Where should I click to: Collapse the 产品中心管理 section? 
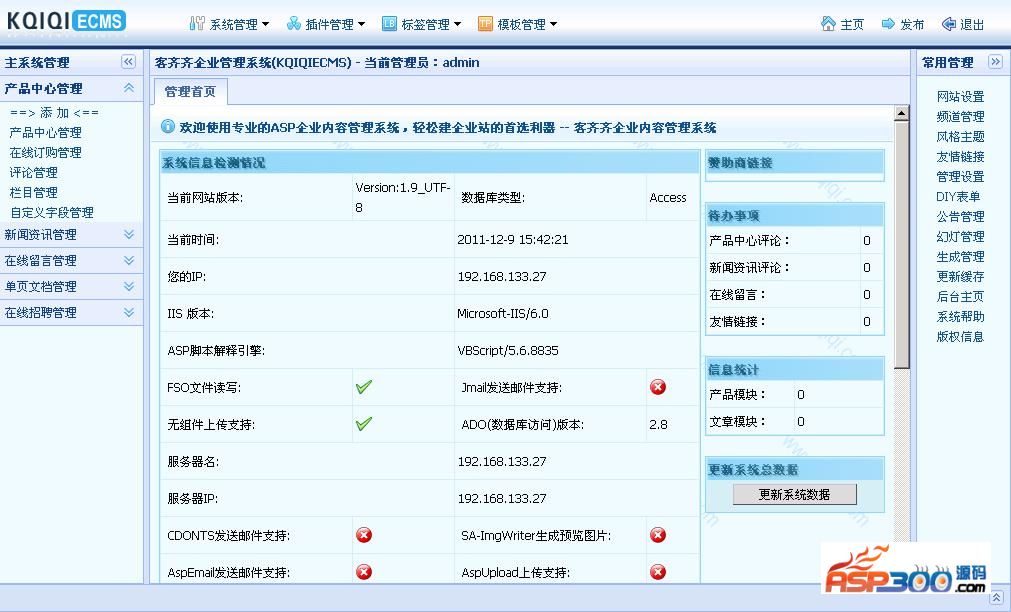[x=129, y=88]
